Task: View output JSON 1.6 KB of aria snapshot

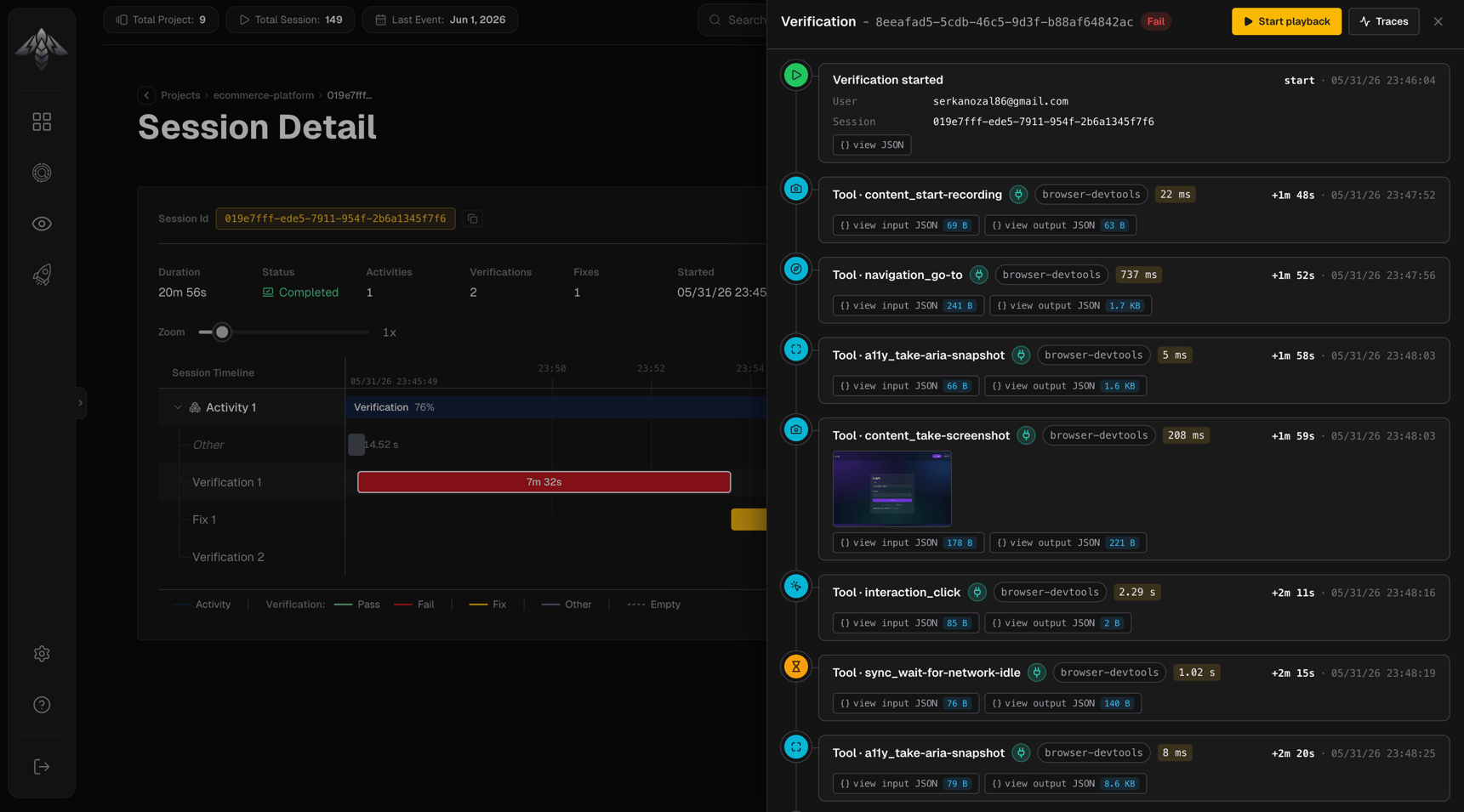Action: coord(1065,386)
